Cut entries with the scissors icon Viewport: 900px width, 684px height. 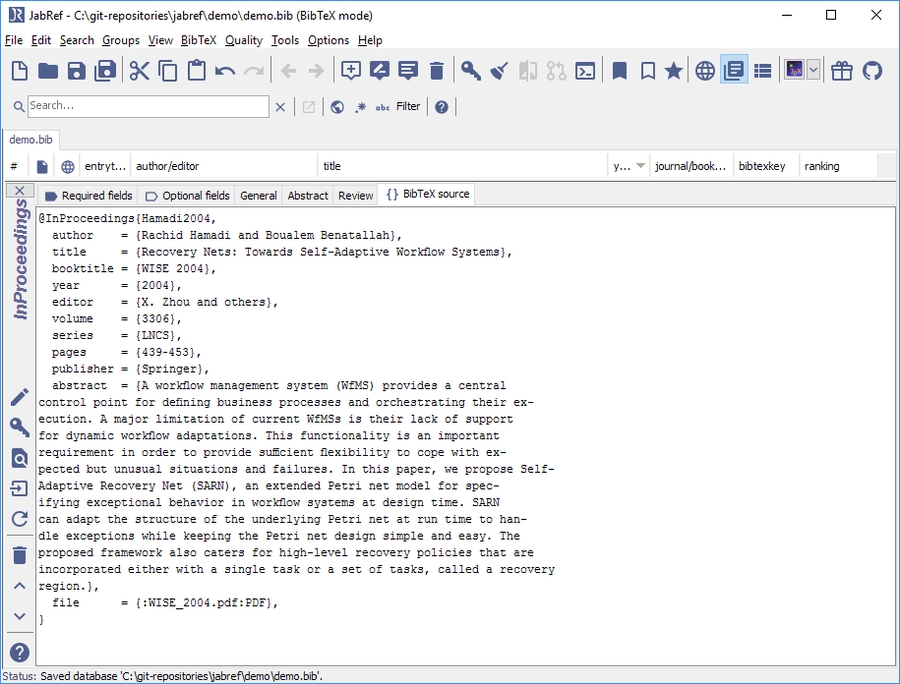[x=138, y=70]
